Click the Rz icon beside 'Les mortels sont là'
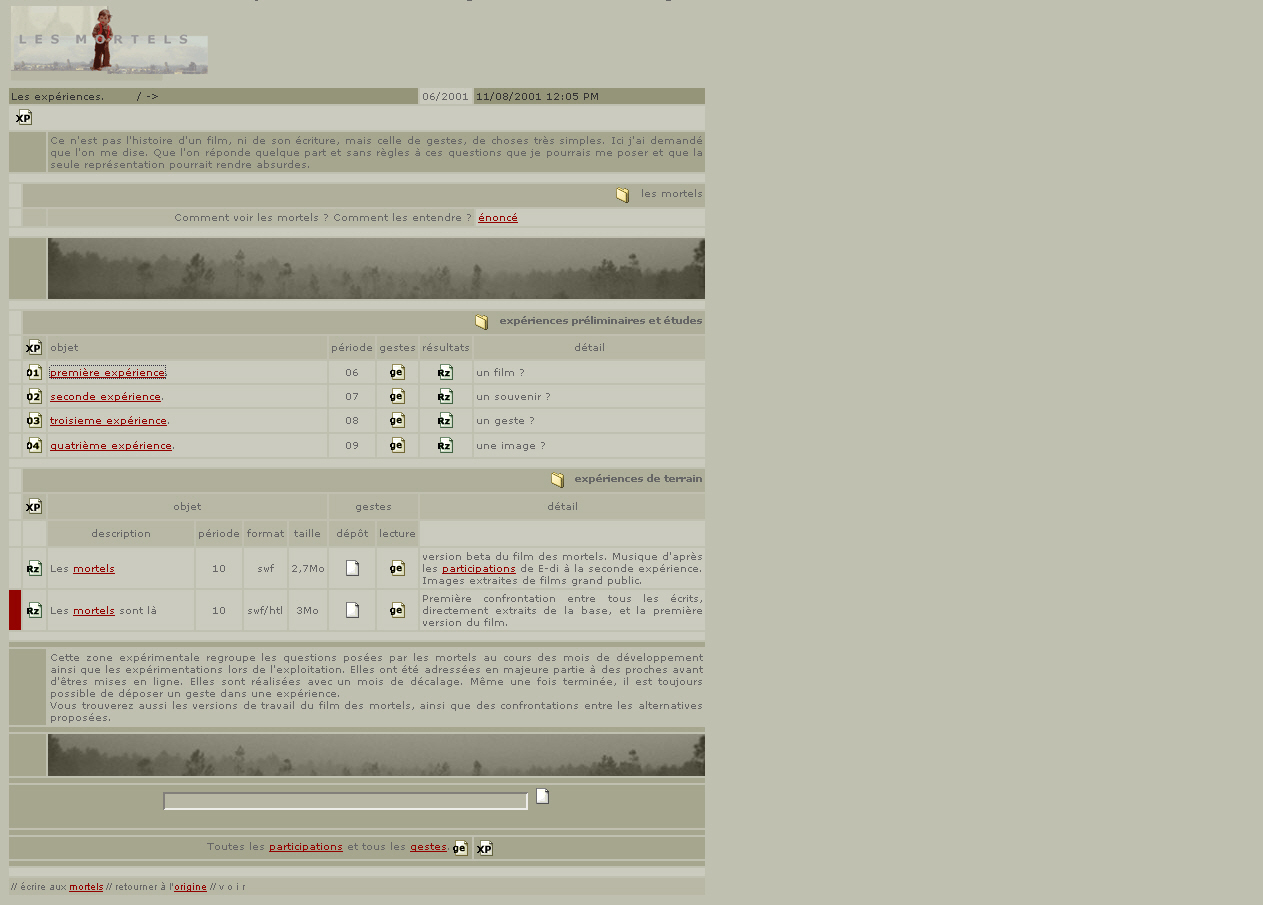The image size is (1263, 905). (x=34, y=610)
